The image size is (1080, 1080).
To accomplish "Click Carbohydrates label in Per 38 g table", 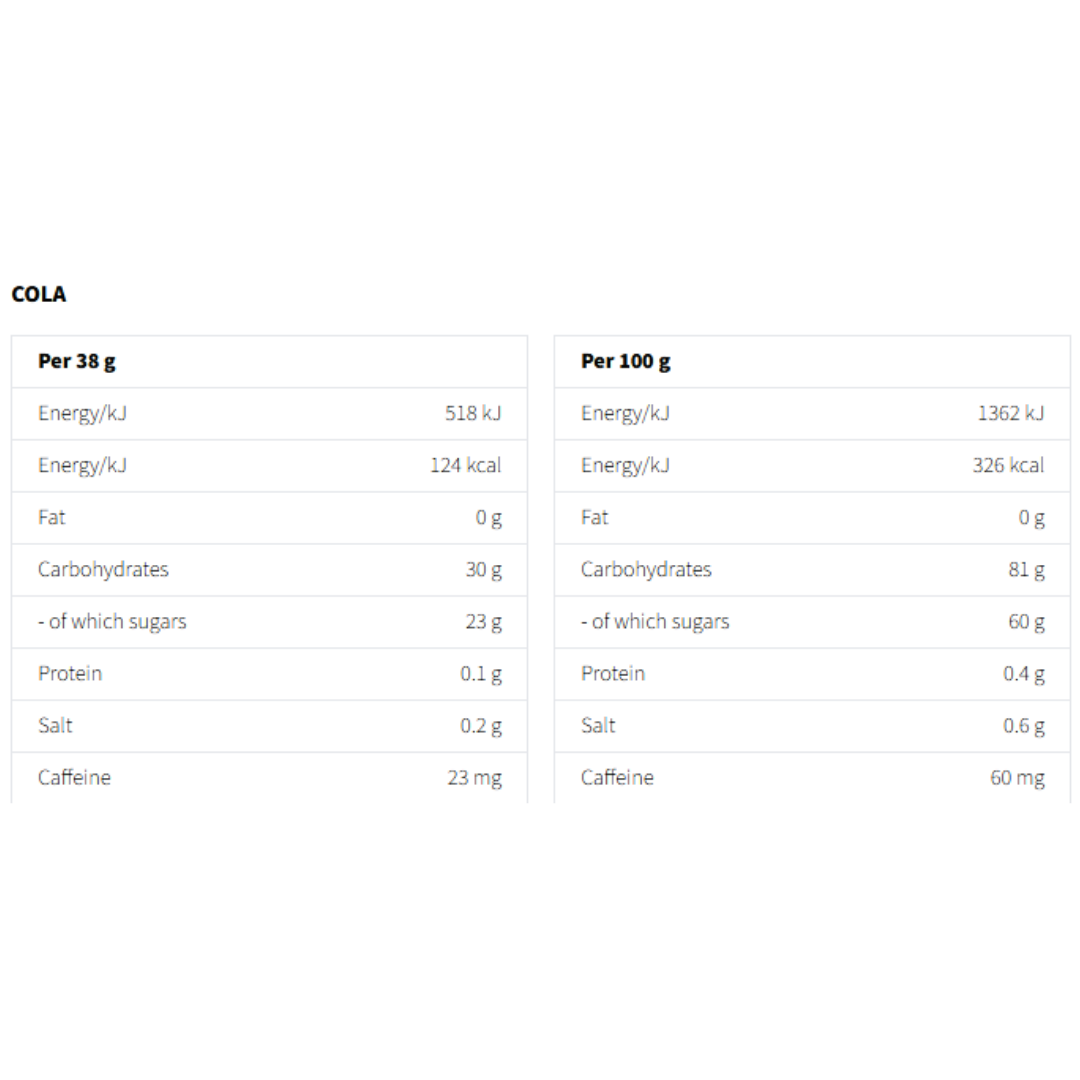I will (x=103, y=569).
